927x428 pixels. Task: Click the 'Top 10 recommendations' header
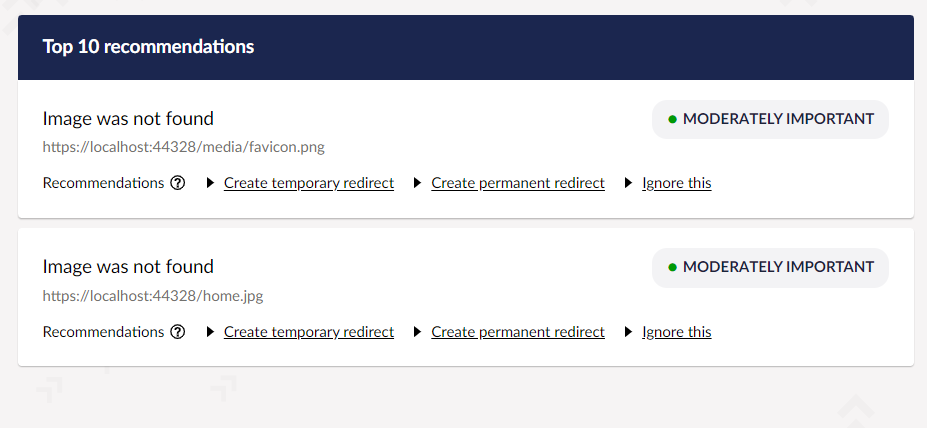148,47
